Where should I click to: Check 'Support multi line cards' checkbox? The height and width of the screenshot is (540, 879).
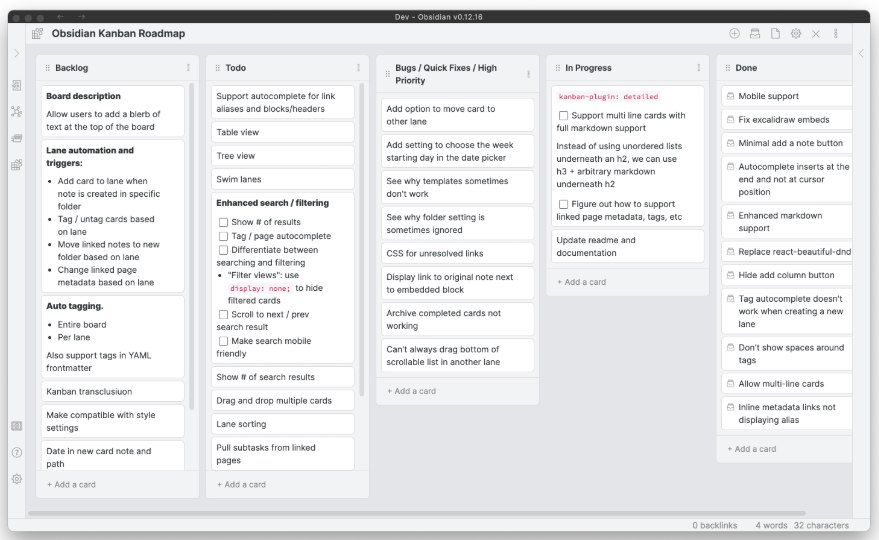tap(563, 116)
